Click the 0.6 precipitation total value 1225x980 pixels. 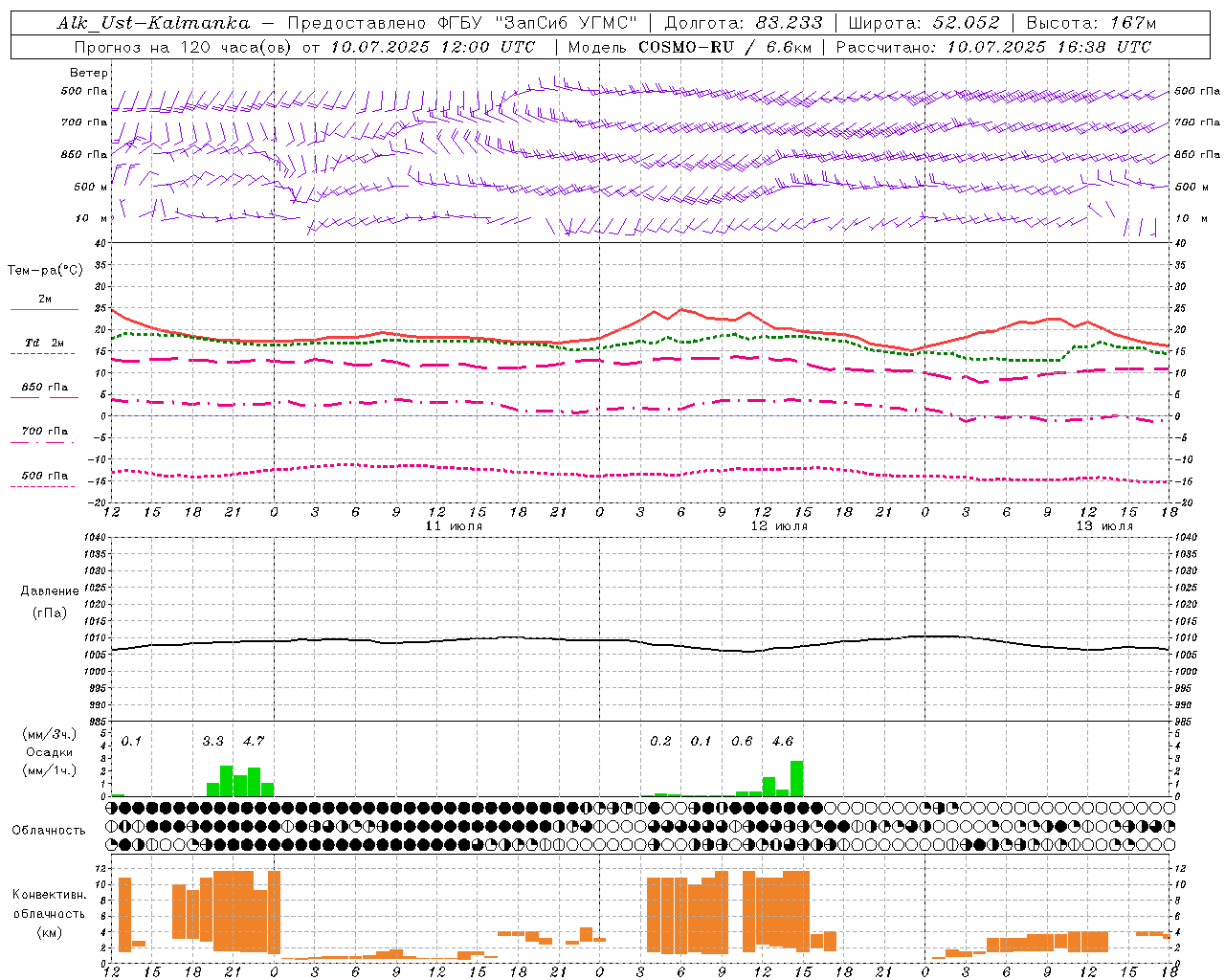pos(742,741)
